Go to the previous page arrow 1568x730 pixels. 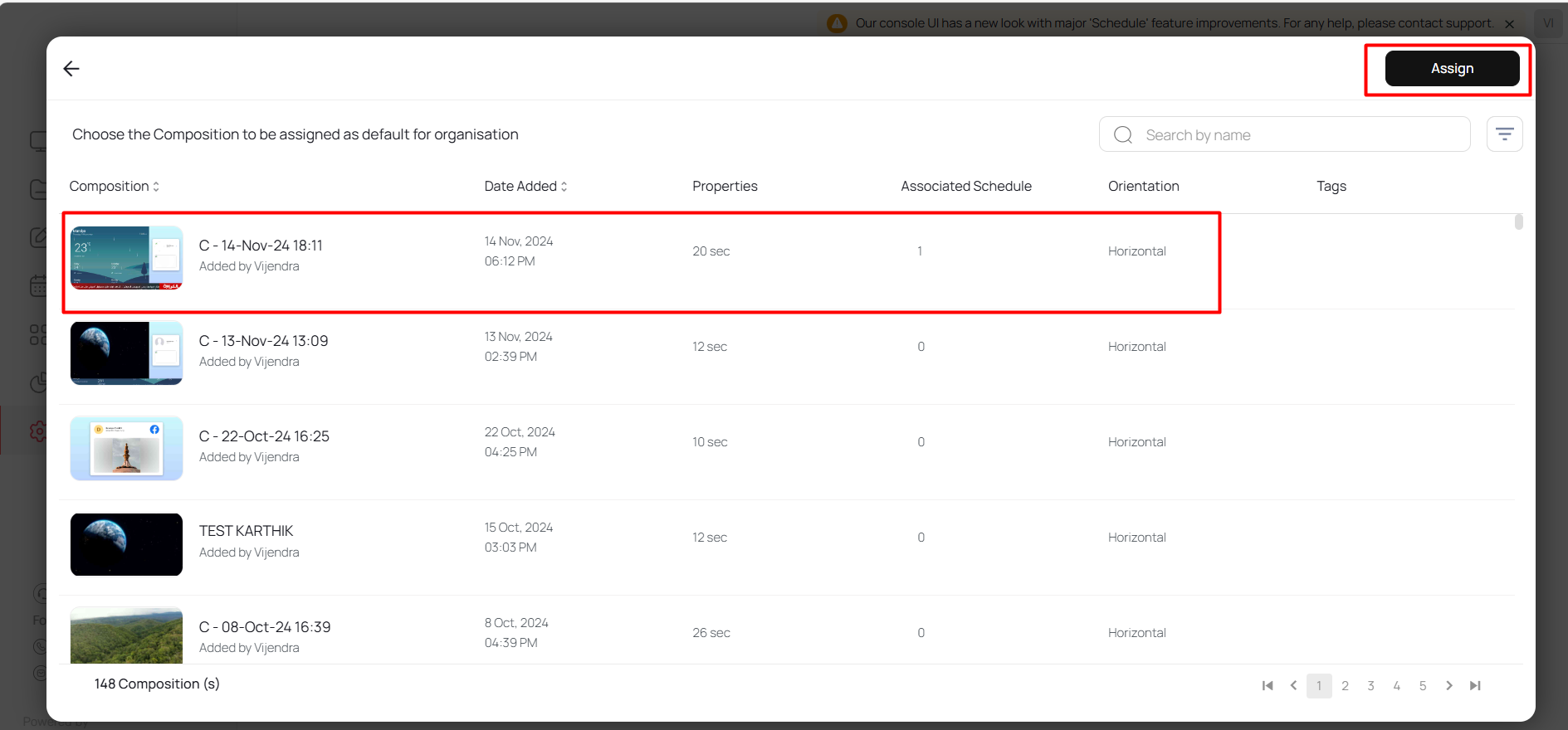[x=1293, y=685]
